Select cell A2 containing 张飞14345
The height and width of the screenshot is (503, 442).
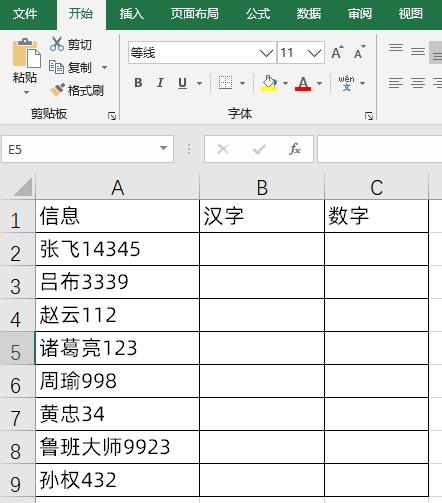click(117, 249)
